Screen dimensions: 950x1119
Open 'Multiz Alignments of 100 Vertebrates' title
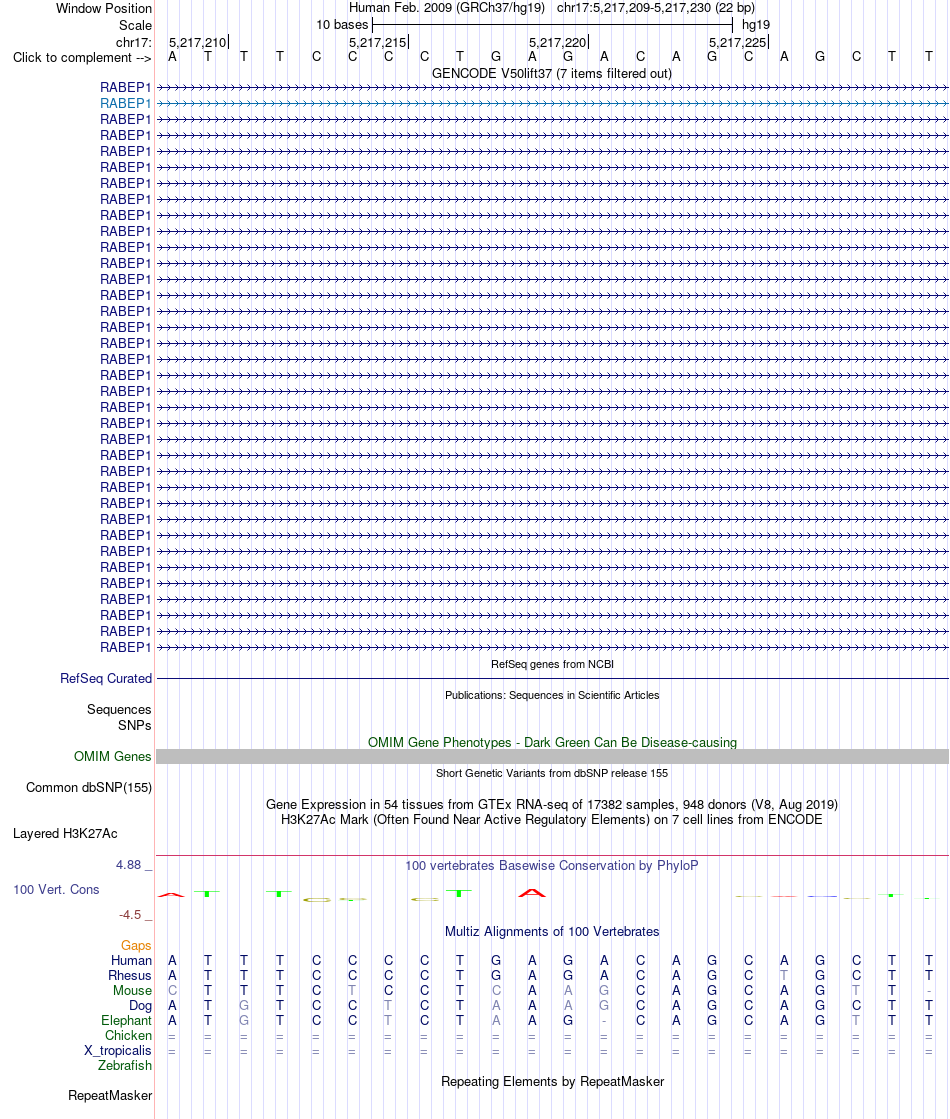pos(552,931)
